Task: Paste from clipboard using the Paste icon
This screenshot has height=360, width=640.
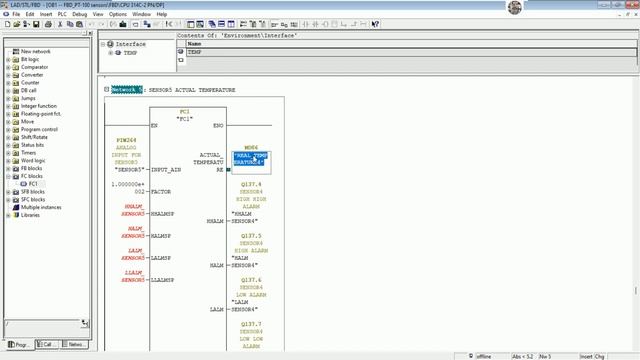Action: point(80,24)
